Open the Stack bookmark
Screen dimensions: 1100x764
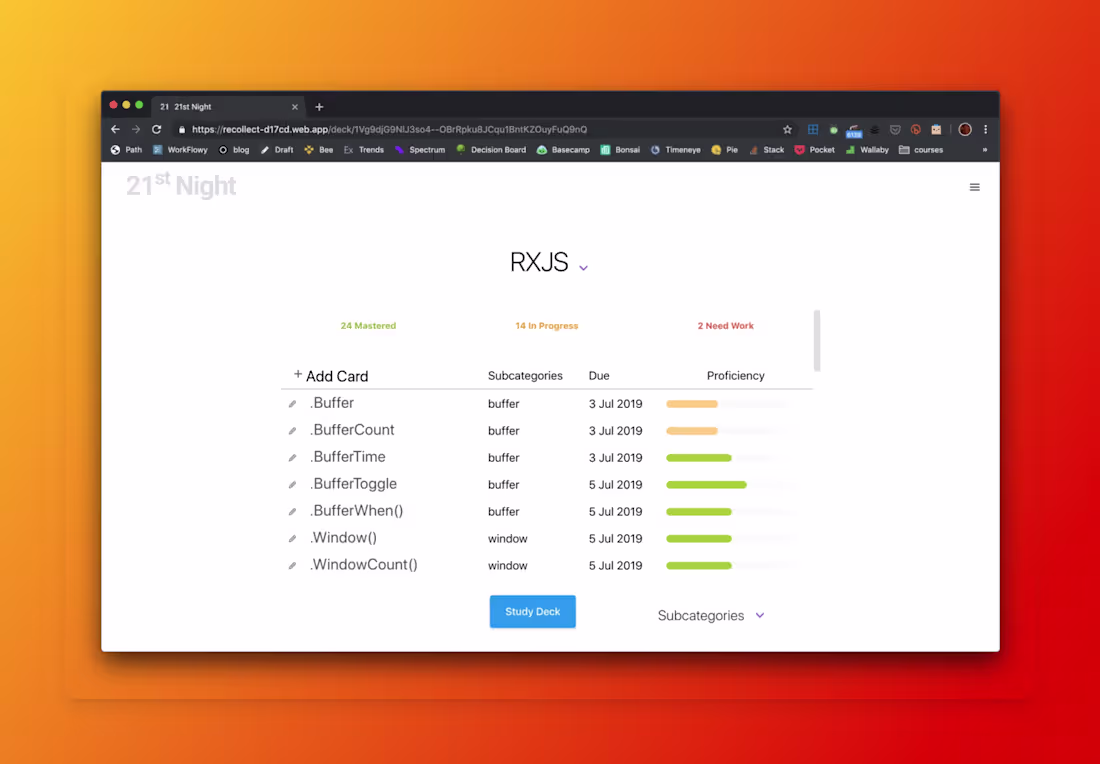(766, 149)
